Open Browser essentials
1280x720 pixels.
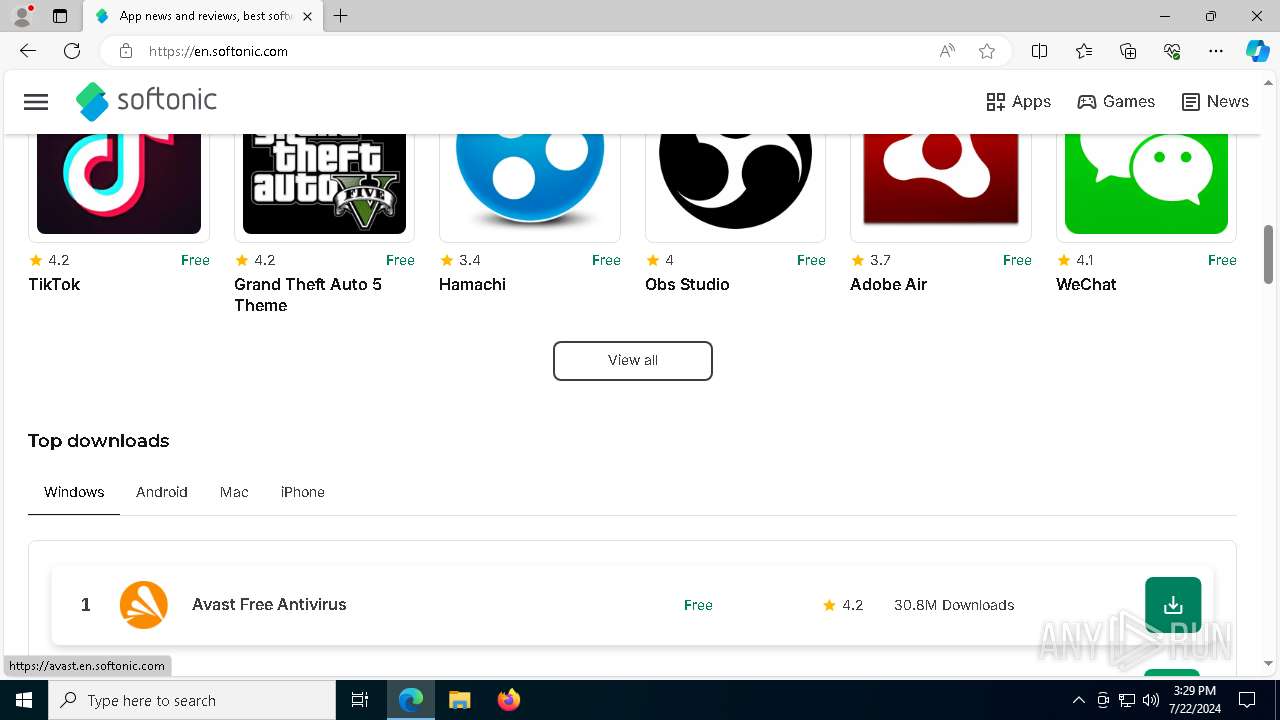1172,51
